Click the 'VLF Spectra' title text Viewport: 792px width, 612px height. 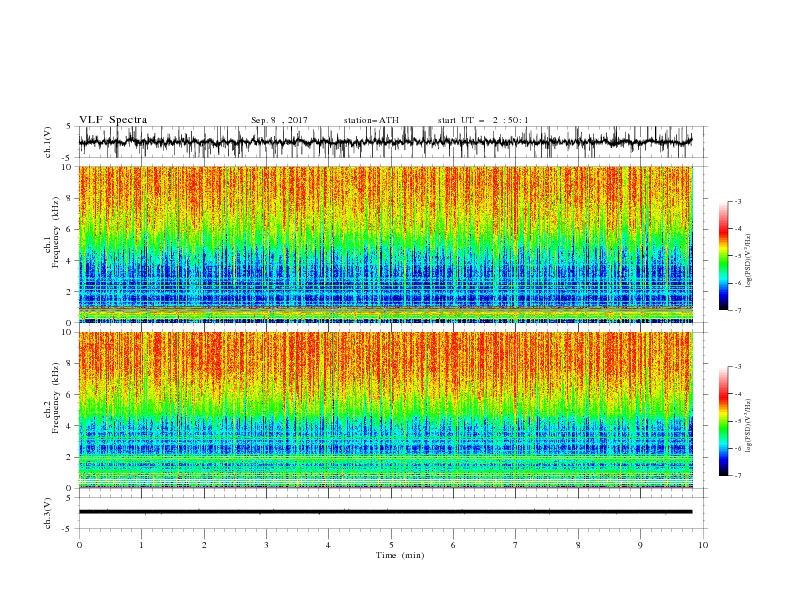coord(113,120)
